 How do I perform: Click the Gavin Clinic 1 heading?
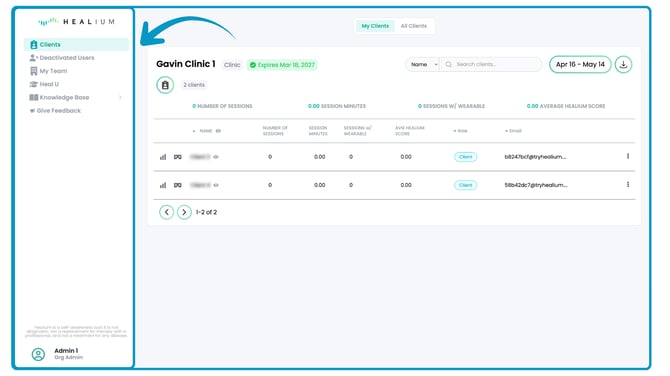(186, 64)
